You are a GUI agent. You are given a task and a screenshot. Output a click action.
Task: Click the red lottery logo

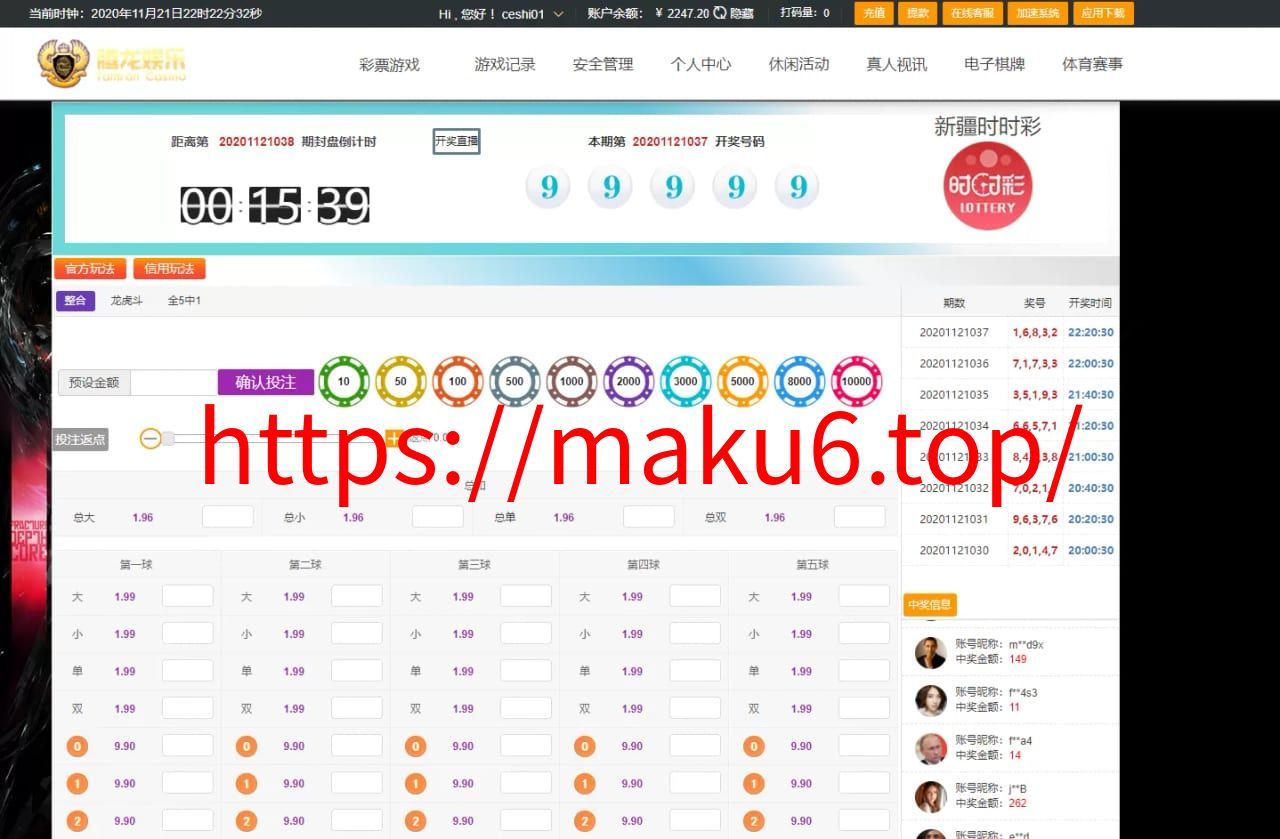988,186
